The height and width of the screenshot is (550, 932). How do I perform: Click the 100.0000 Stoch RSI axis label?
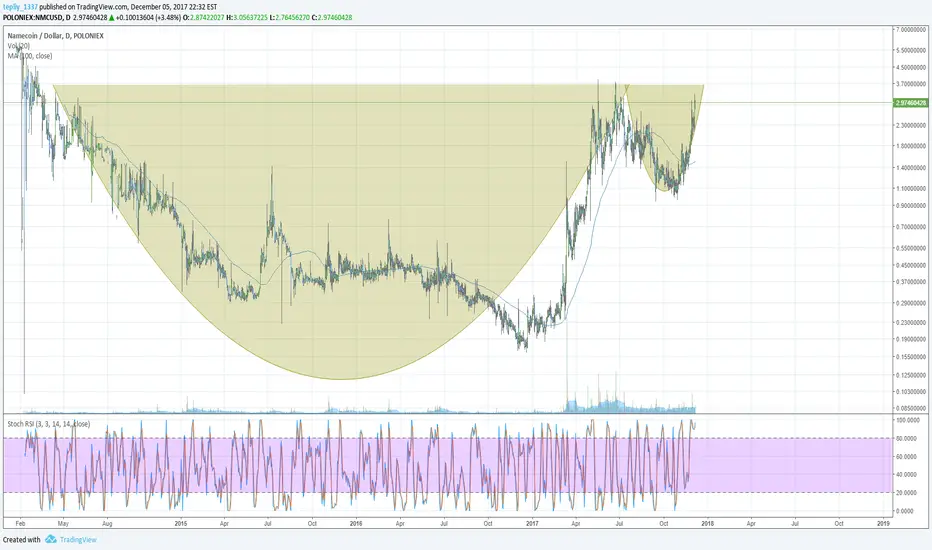click(x=908, y=420)
